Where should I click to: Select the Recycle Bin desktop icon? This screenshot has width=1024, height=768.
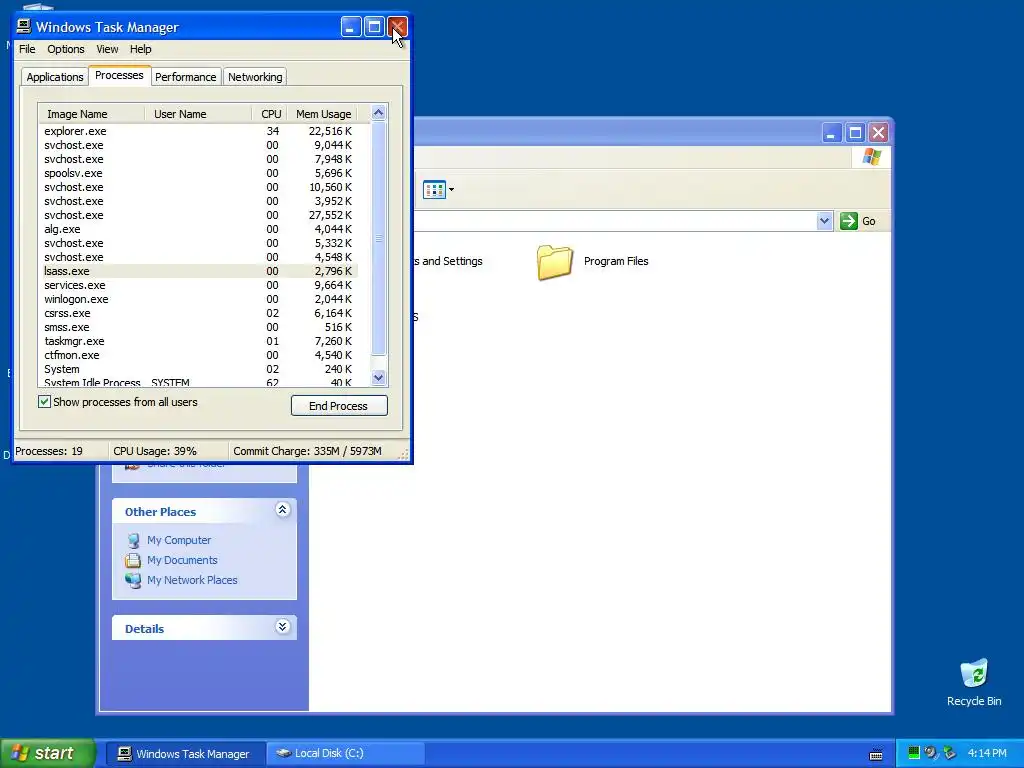[974, 673]
